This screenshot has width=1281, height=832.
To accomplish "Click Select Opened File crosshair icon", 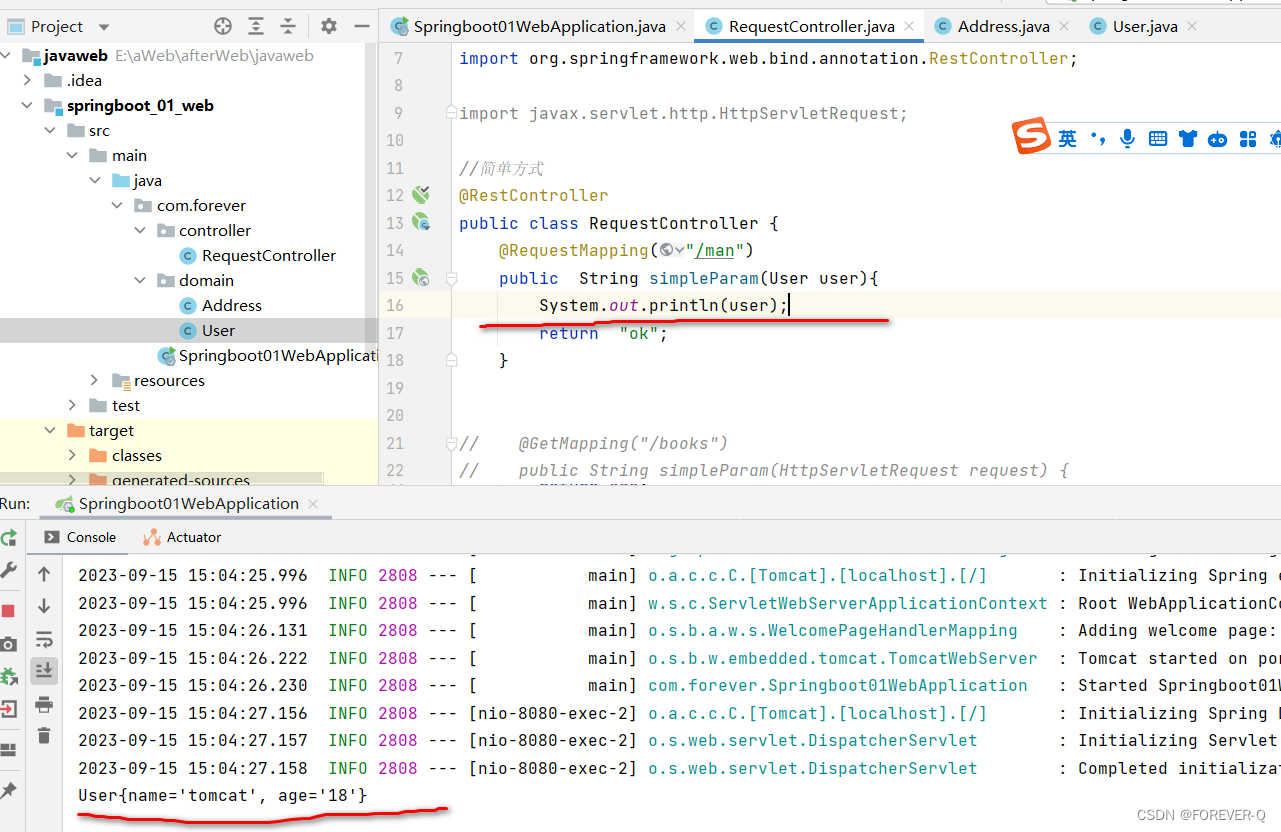I will 224,26.
